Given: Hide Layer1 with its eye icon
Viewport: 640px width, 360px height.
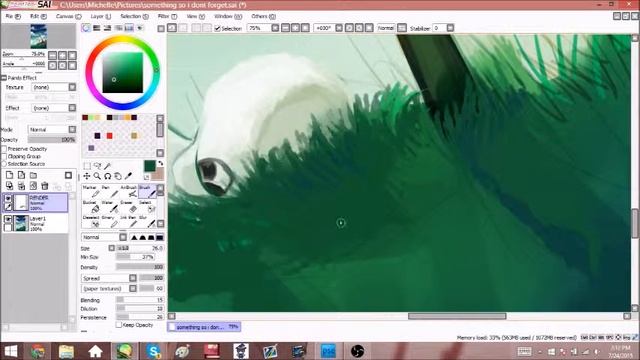Looking at the screenshot, I should click(x=8, y=219).
